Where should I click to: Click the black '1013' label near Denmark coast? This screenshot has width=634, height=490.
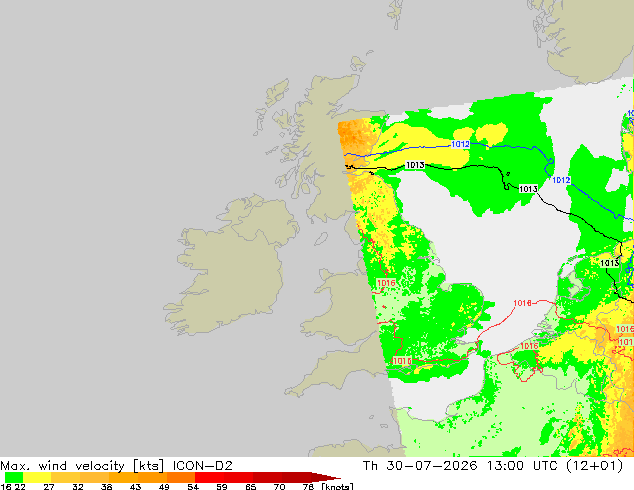coord(610,263)
